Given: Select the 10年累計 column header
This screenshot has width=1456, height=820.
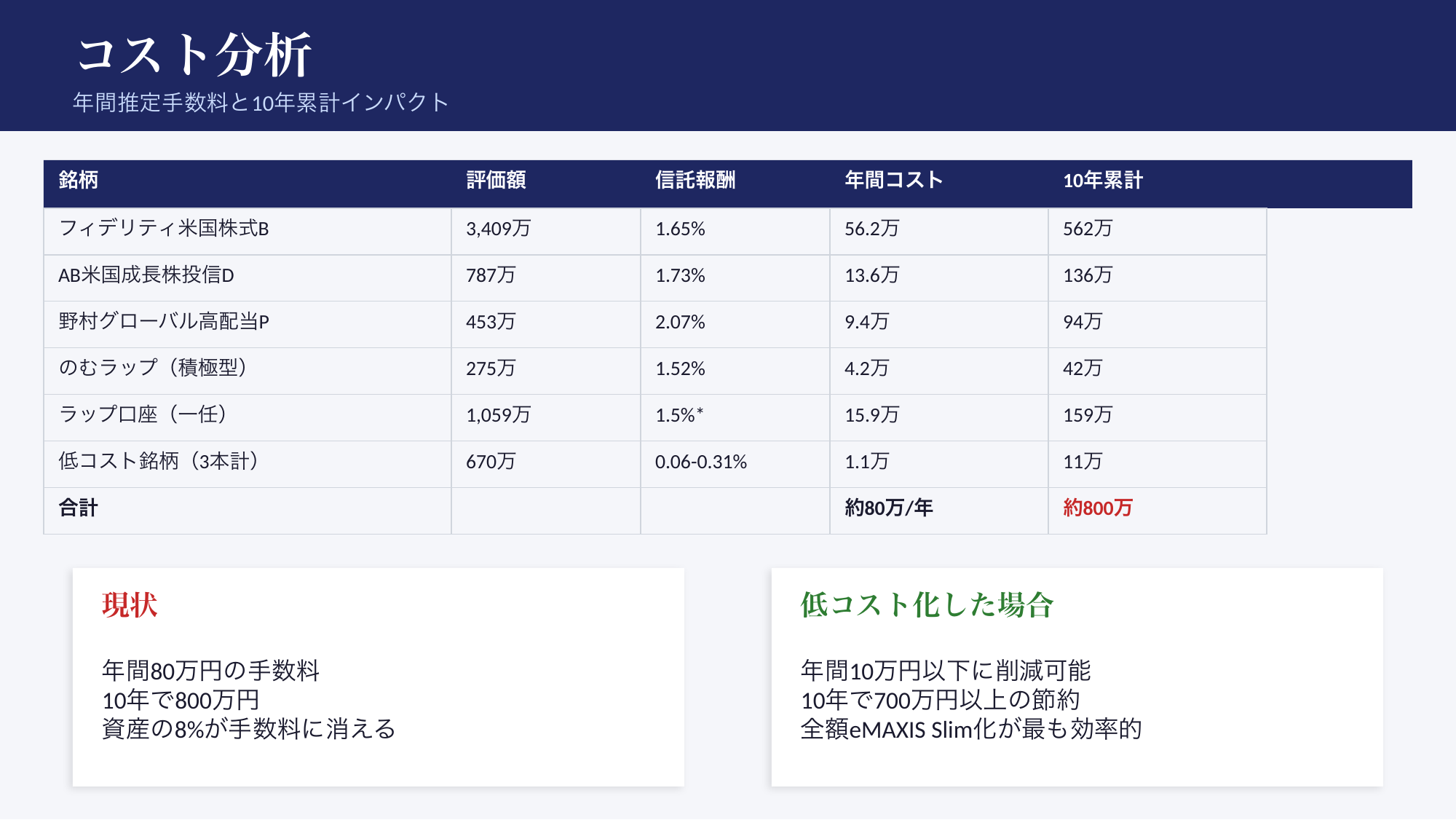Looking at the screenshot, I should pyautogui.click(x=1102, y=180).
